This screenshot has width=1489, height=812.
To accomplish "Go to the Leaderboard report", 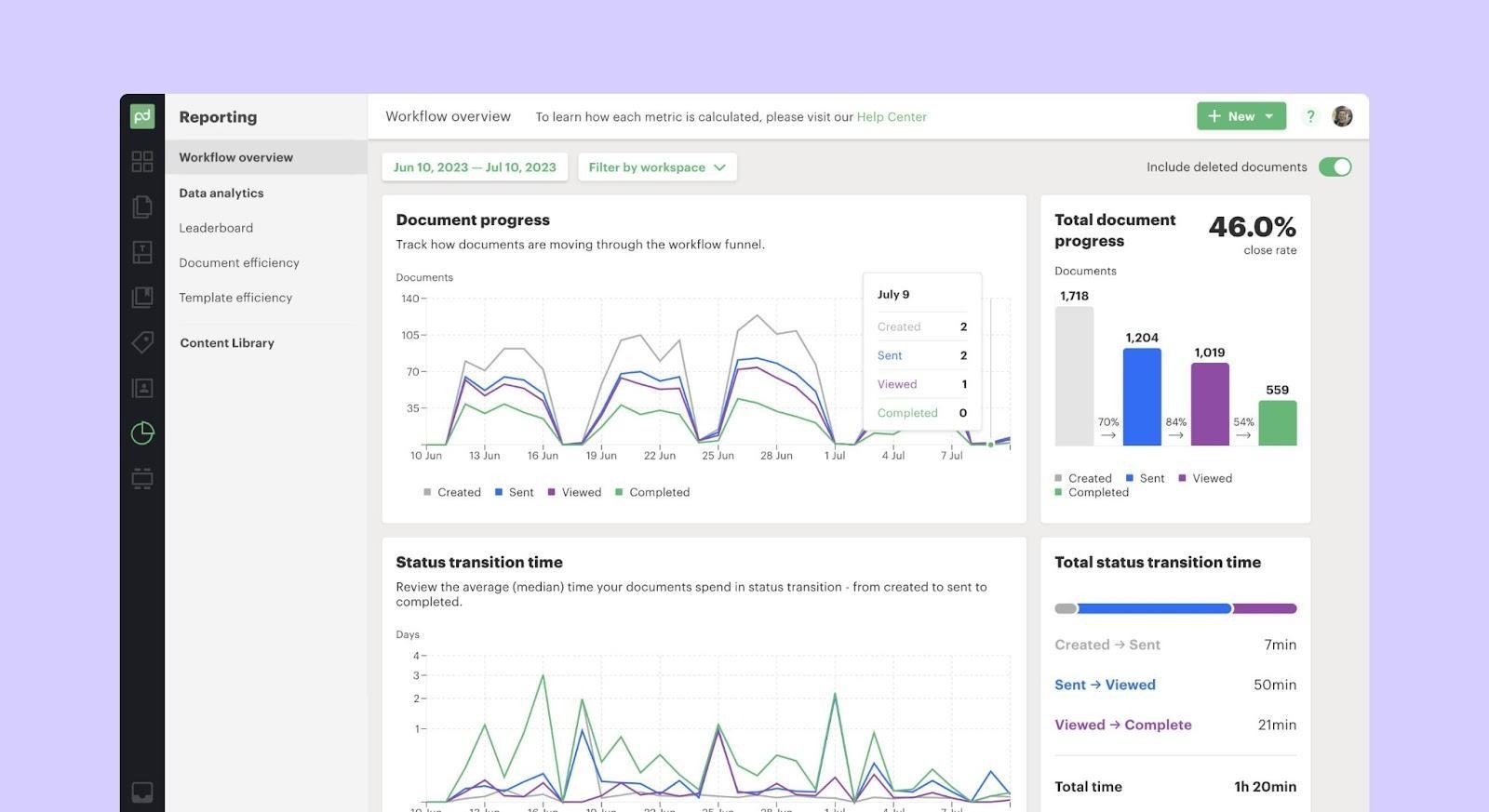I will tap(216, 228).
